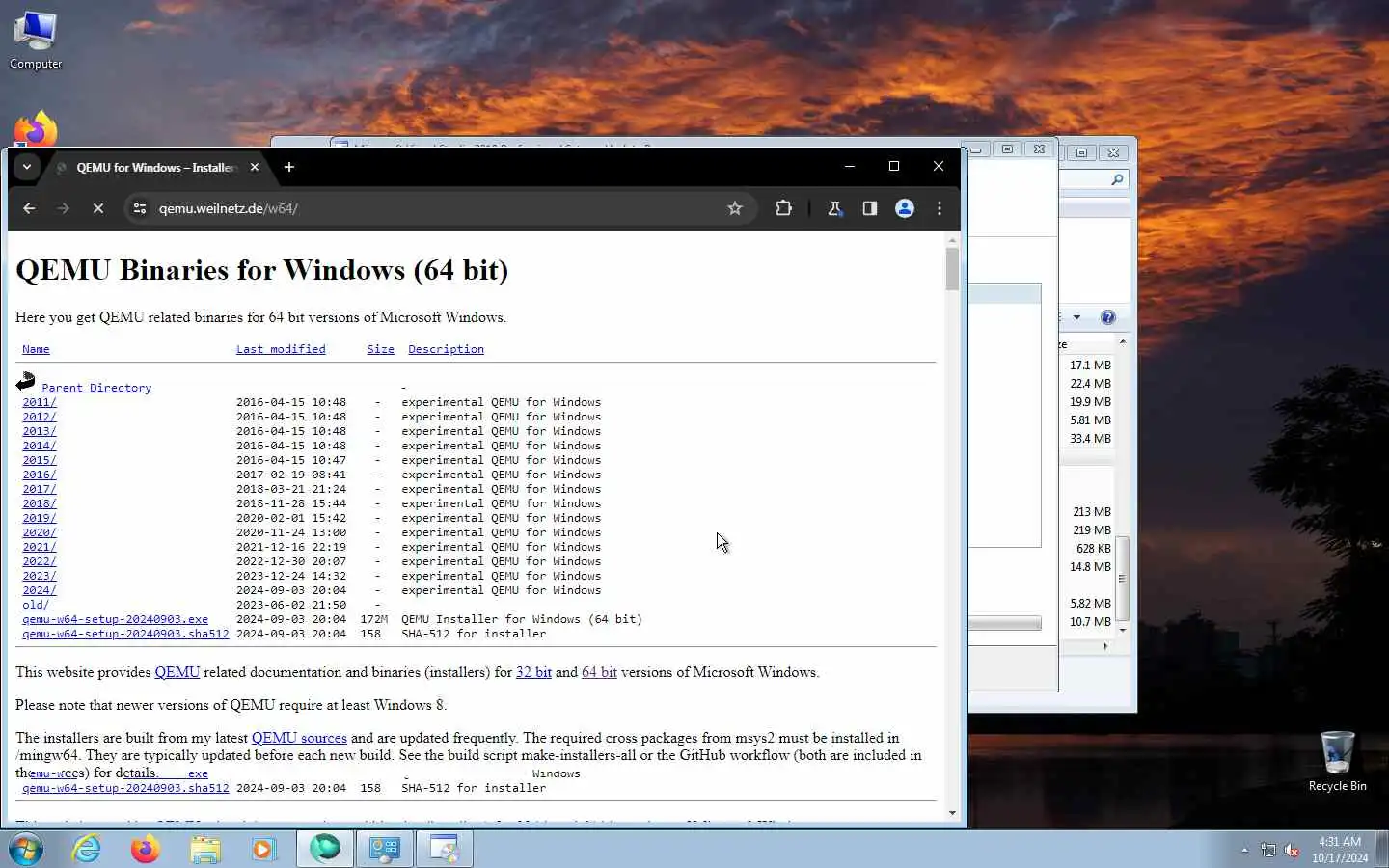Sort listing by Size column
This screenshot has width=1389, height=868.
pyautogui.click(x=380, y=349)
